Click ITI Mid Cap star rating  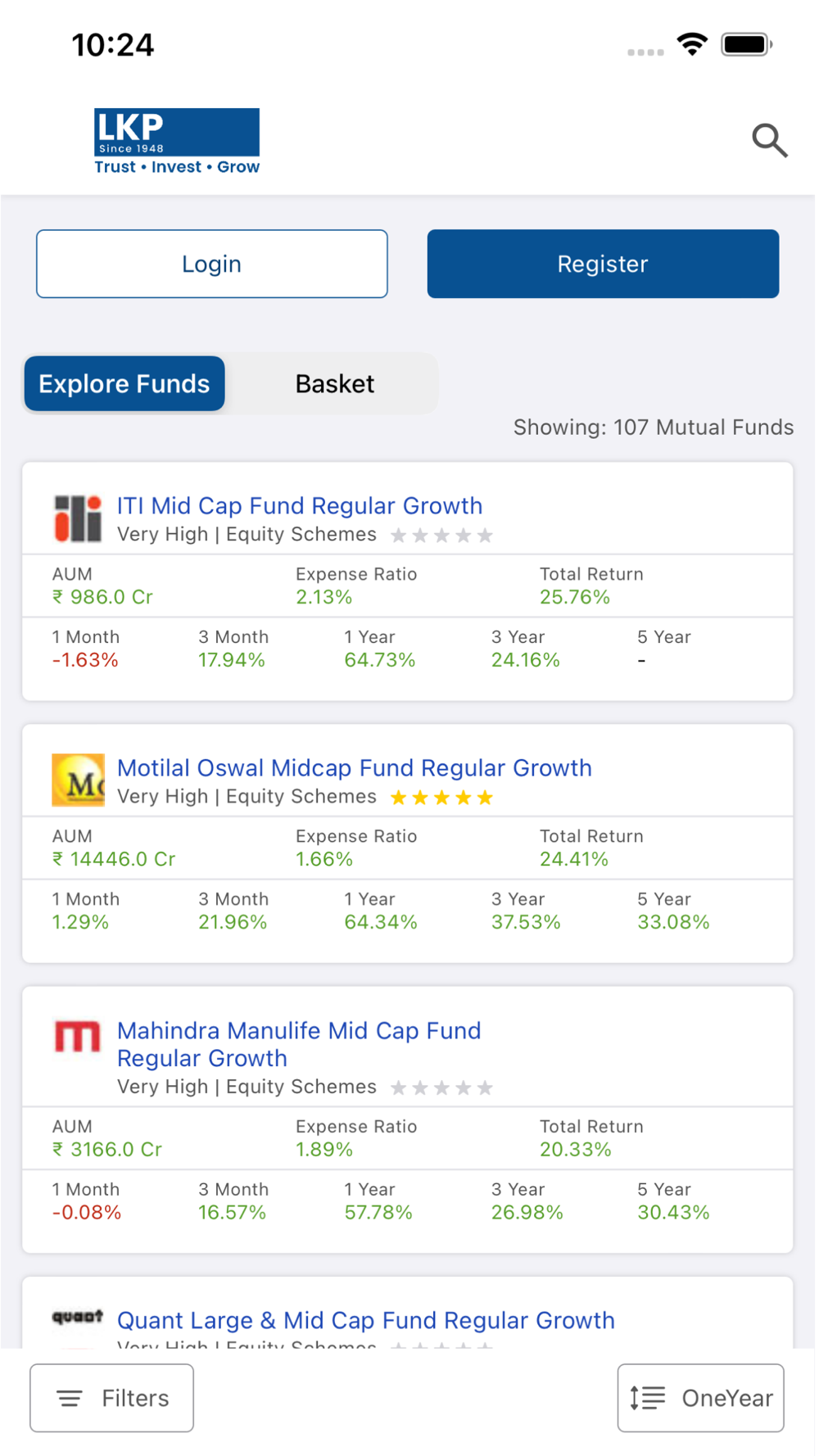pyautogui.click(x=441, y=536)
